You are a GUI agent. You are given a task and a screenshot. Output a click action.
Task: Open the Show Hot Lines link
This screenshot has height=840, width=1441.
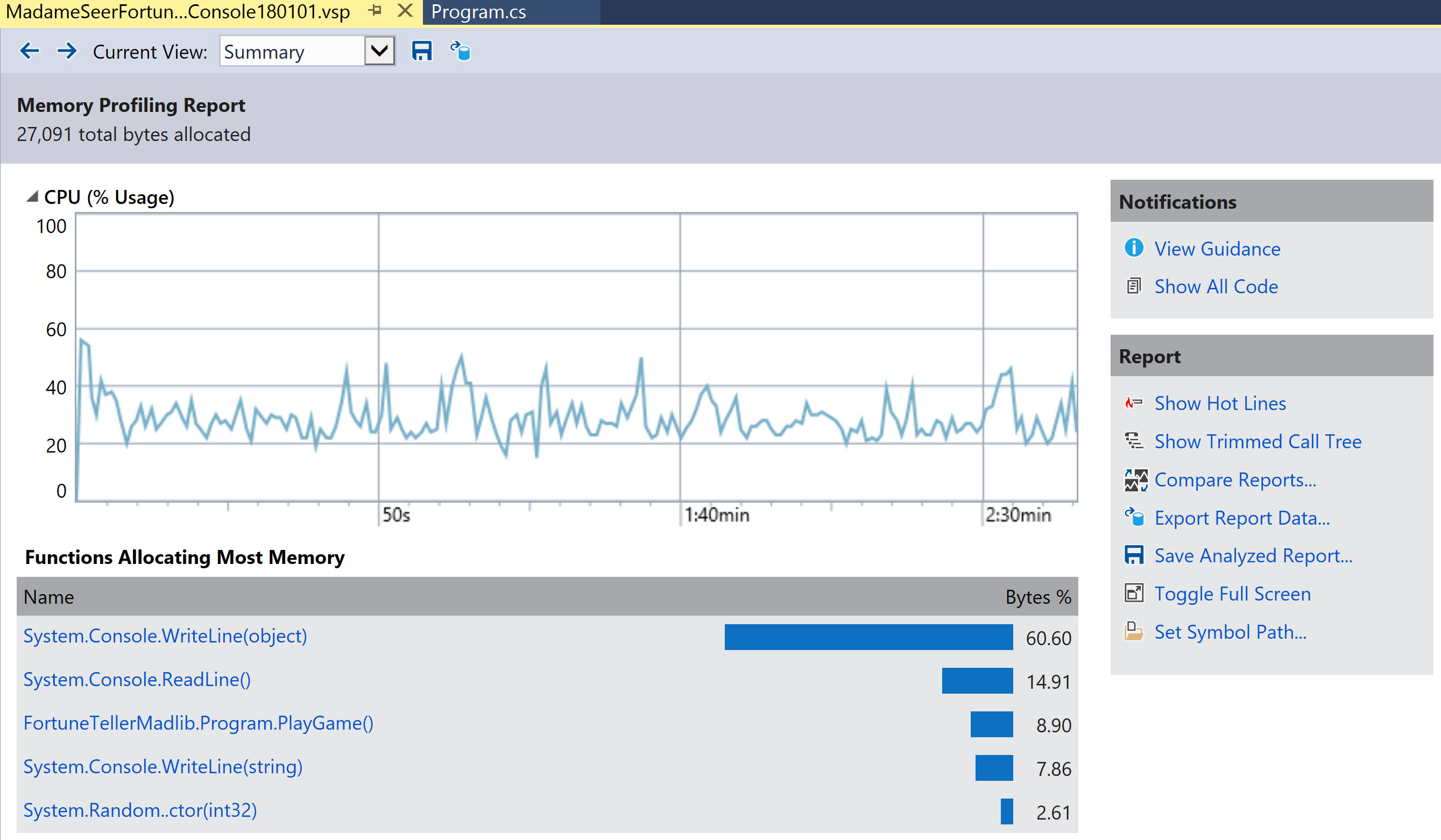tap(1220, 404)
